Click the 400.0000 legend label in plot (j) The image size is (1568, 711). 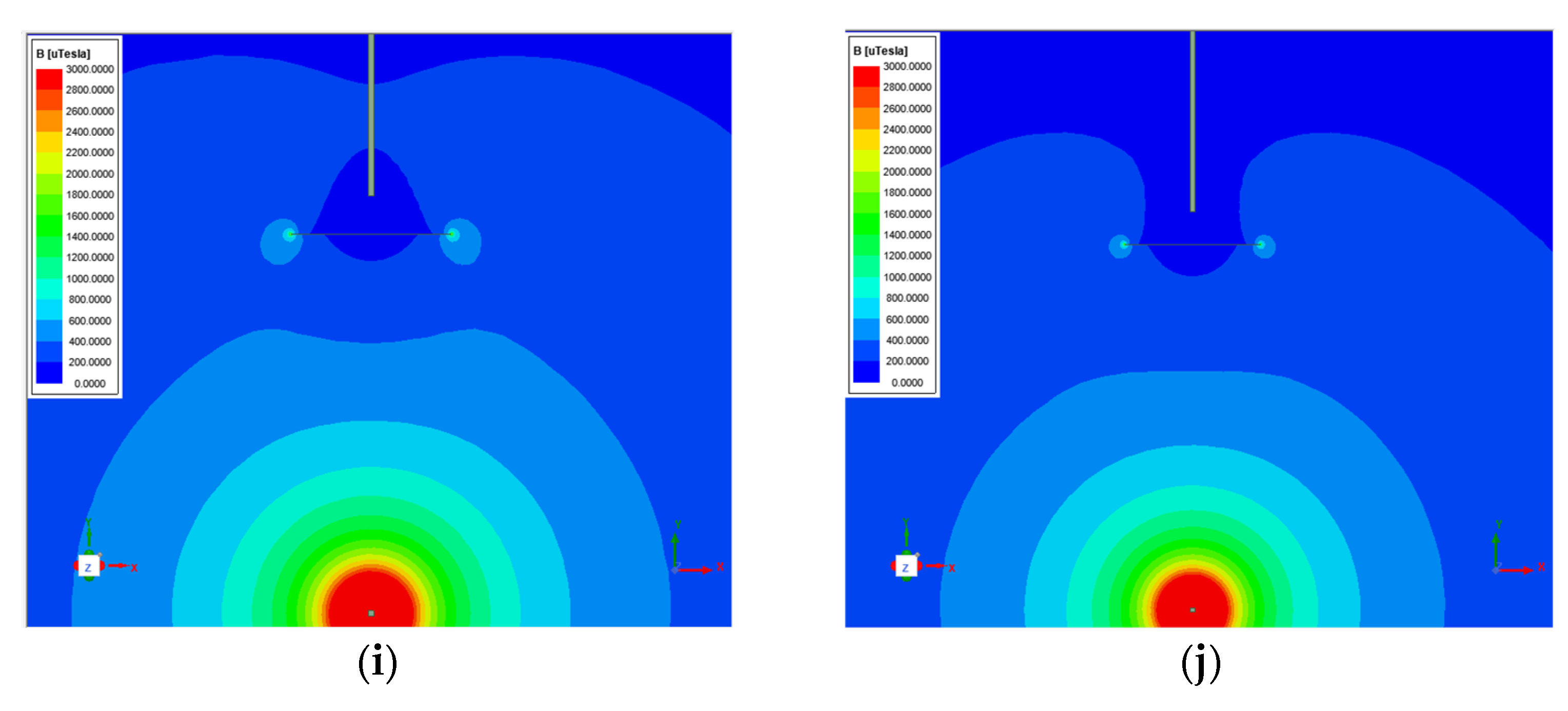907,340
